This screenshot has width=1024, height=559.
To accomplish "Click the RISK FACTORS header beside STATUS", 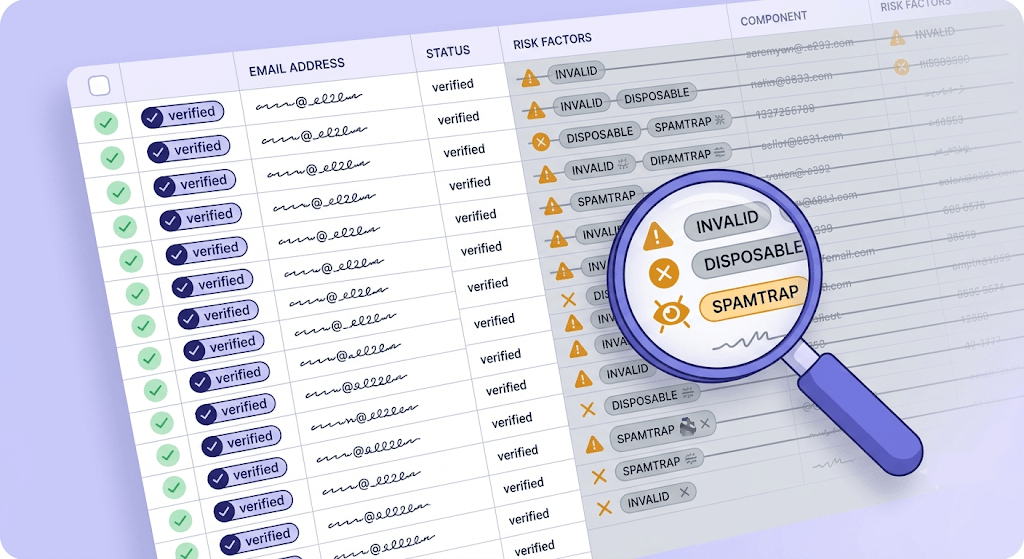I will click(x=552, y=41).
